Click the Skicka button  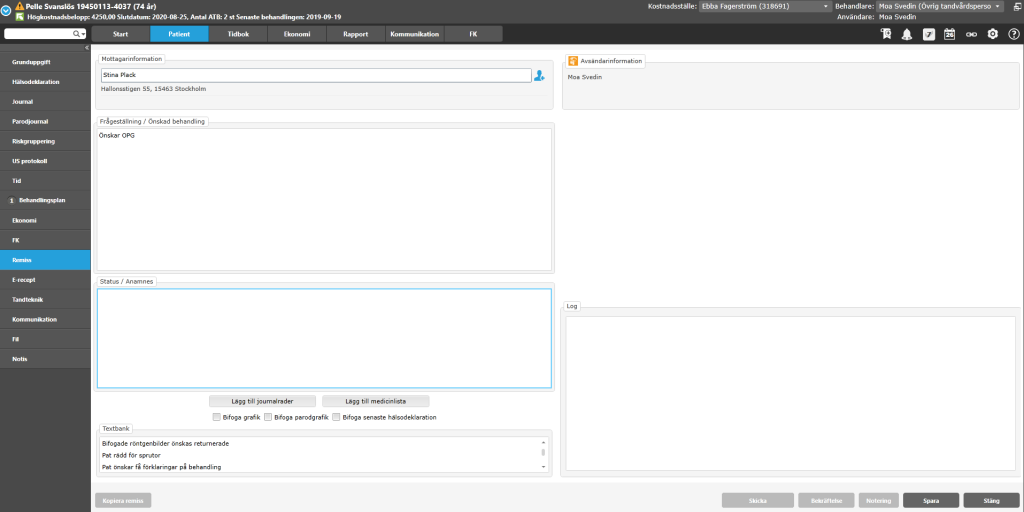(758, 501)
